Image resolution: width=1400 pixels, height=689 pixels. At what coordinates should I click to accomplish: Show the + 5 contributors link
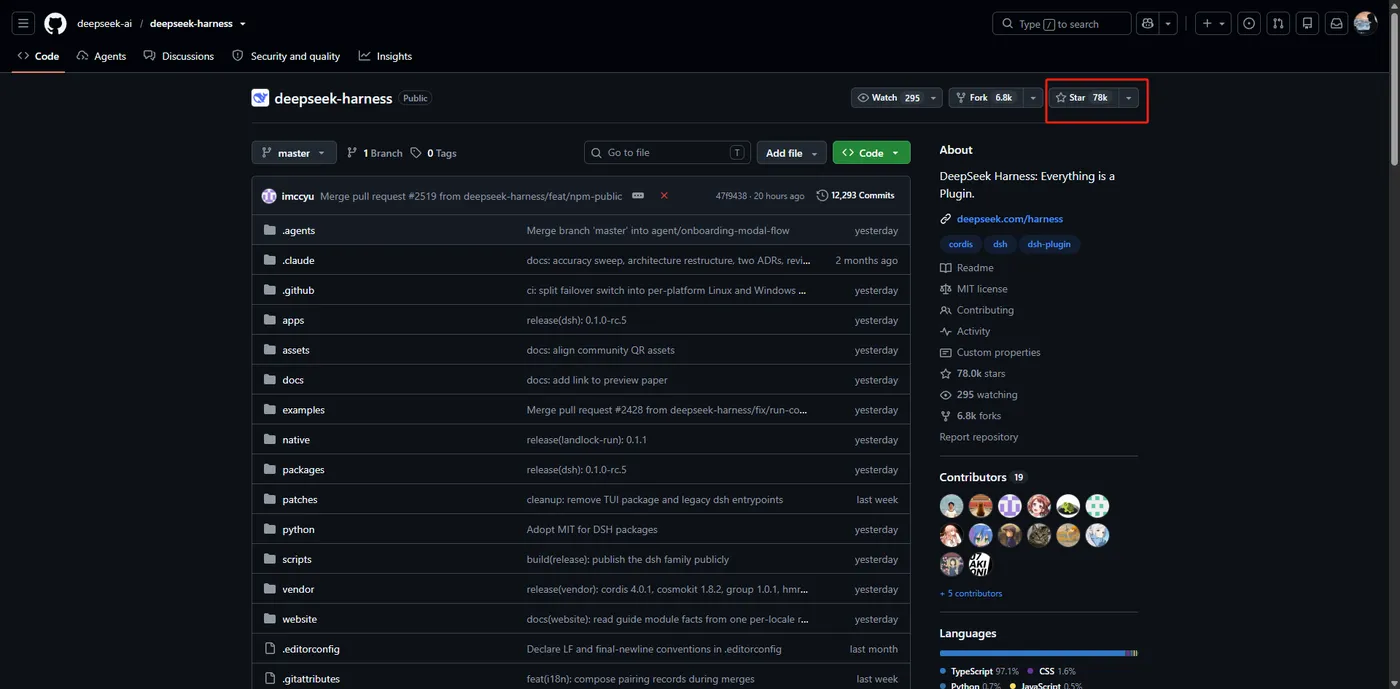coord(970,594)
